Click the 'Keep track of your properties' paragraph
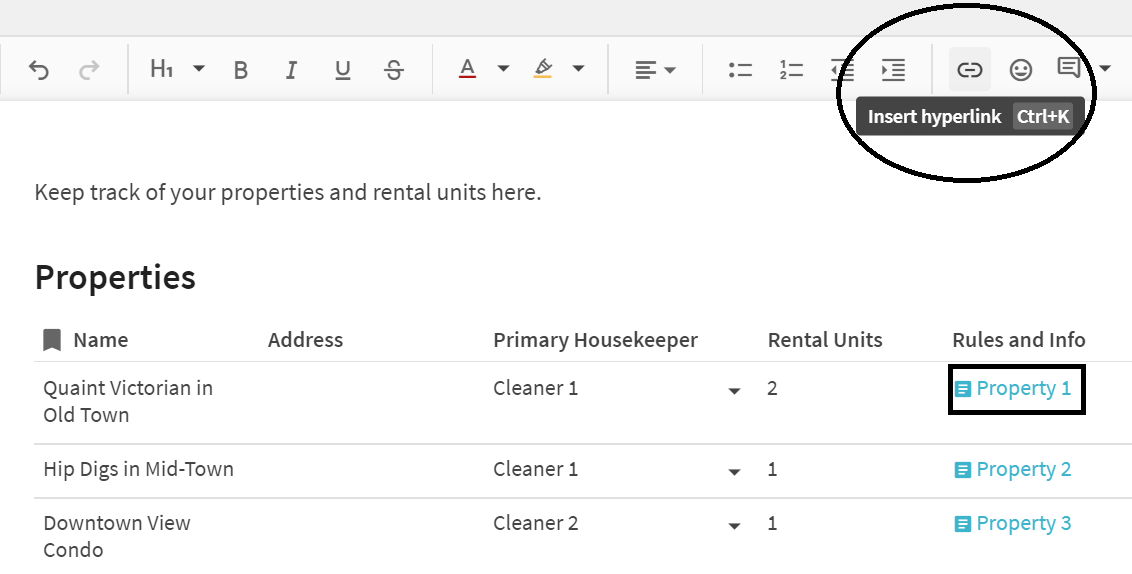Screen dimensions: 1132x574 coord(288,193)
